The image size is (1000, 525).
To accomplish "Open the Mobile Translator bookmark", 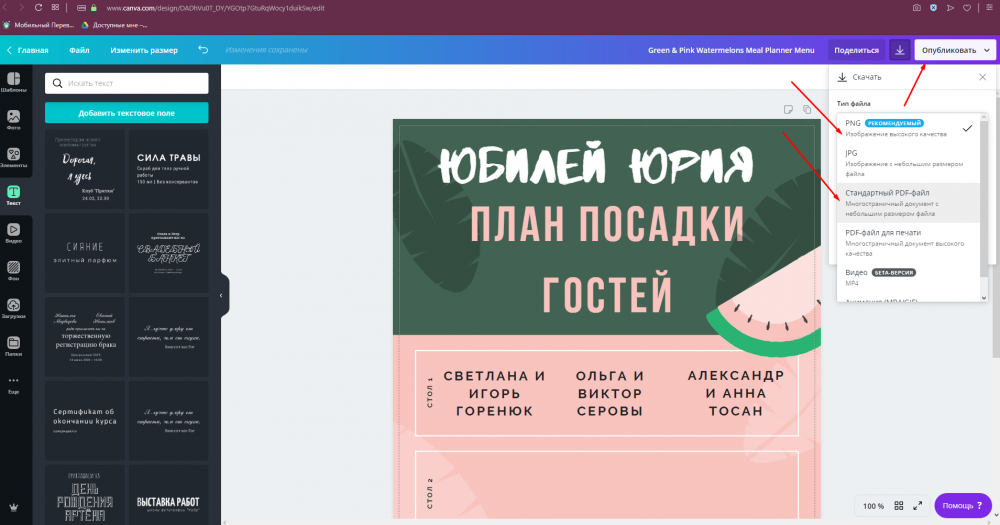I will pyautogui.click(x=38, y=25).
